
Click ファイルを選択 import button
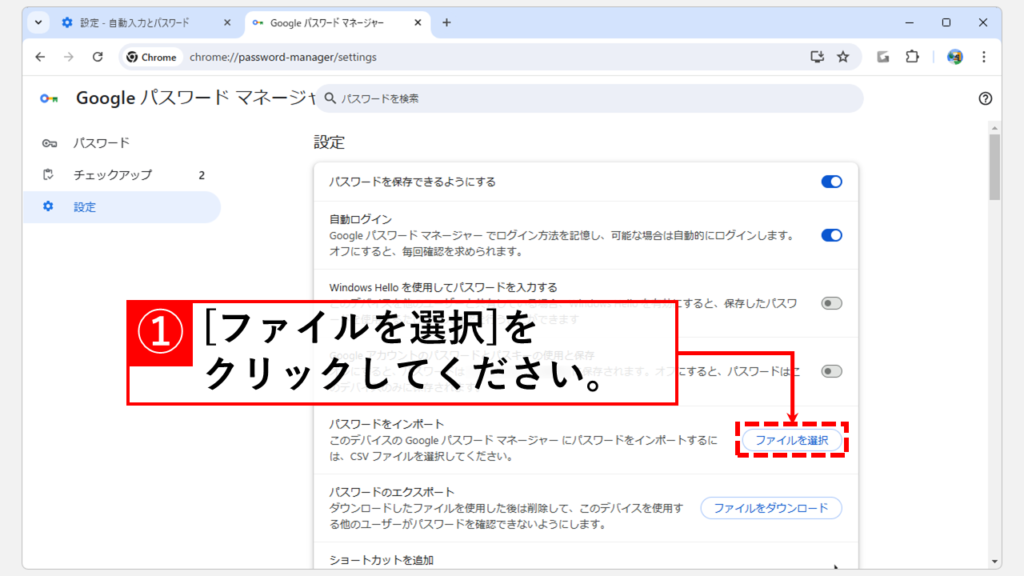(x=792, y=440)
